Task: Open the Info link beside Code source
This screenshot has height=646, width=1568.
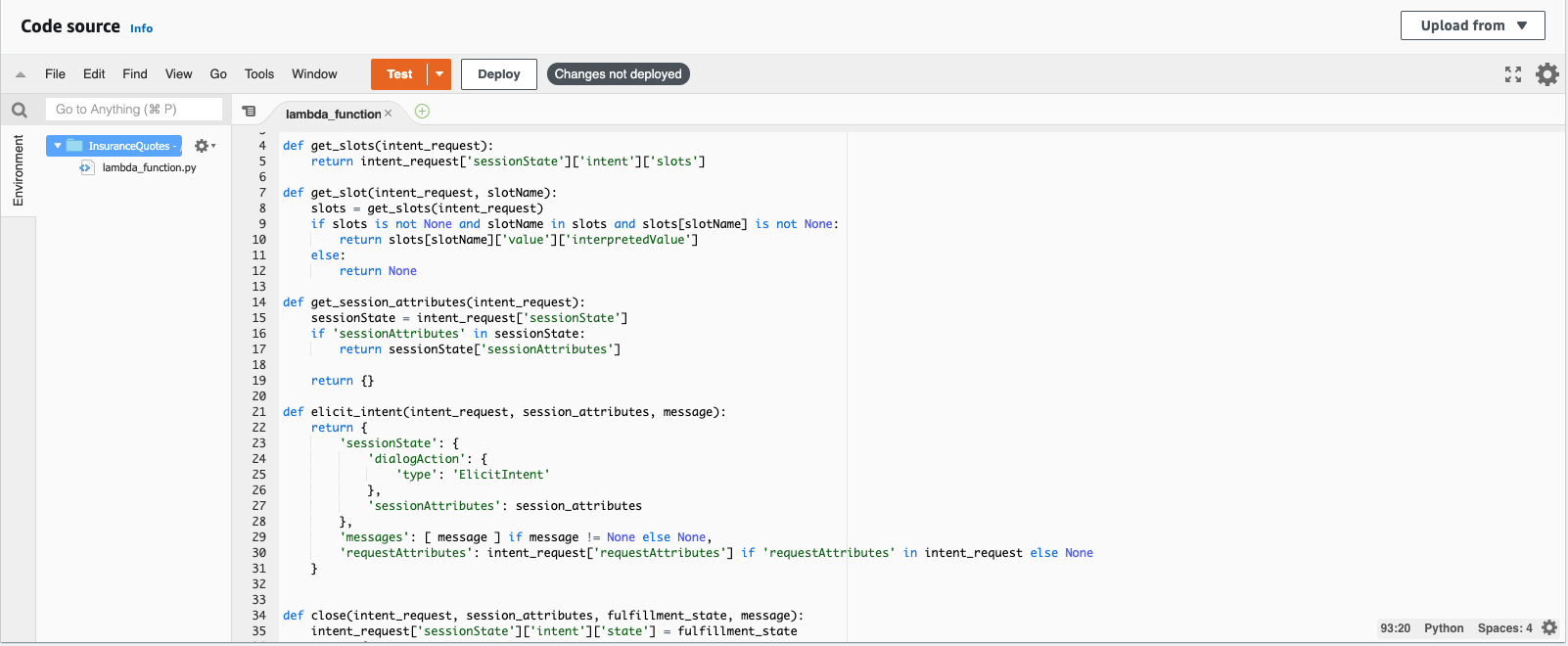Action: click(x=142, y=28)
